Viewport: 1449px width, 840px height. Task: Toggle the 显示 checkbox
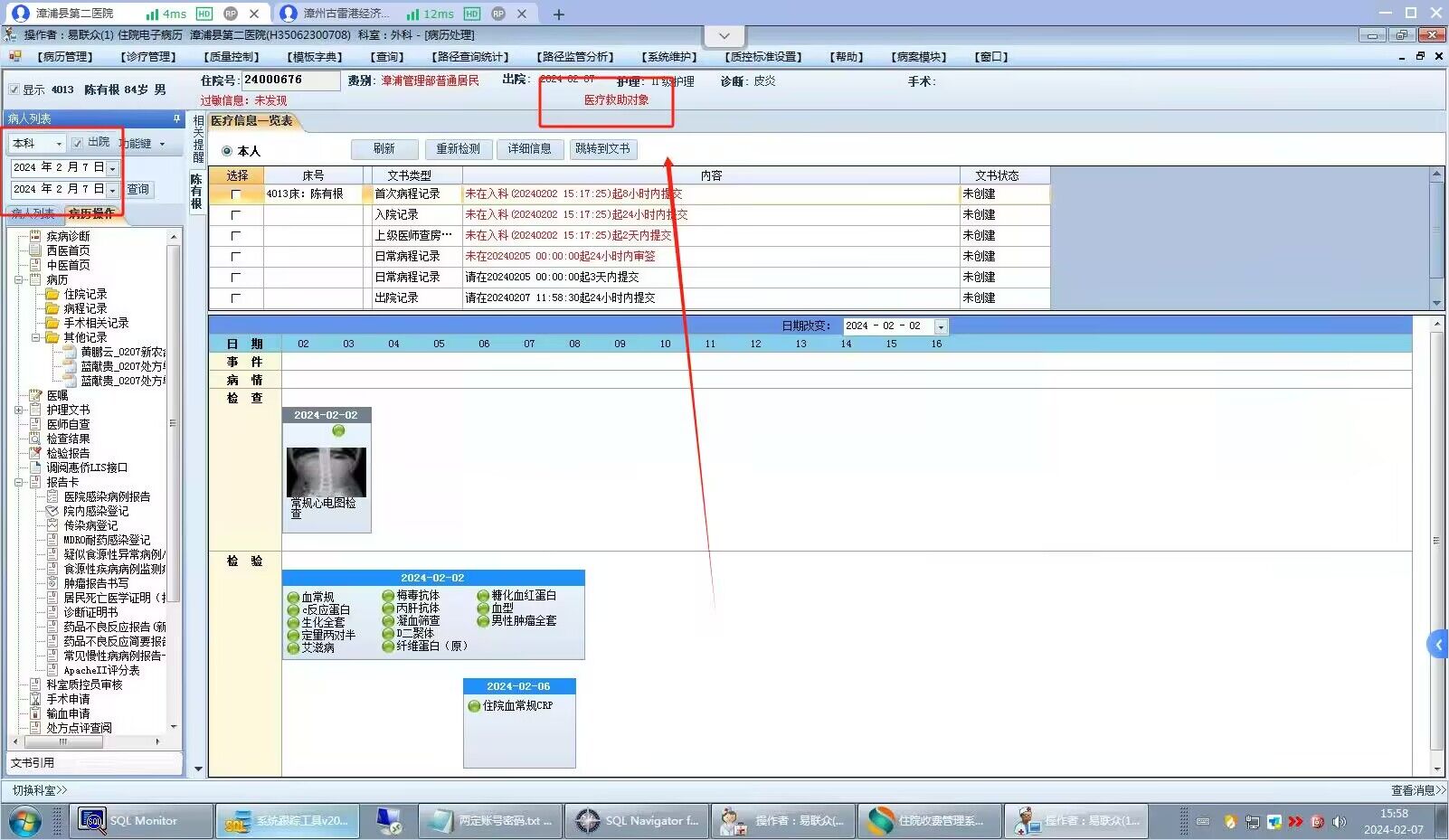14,90
